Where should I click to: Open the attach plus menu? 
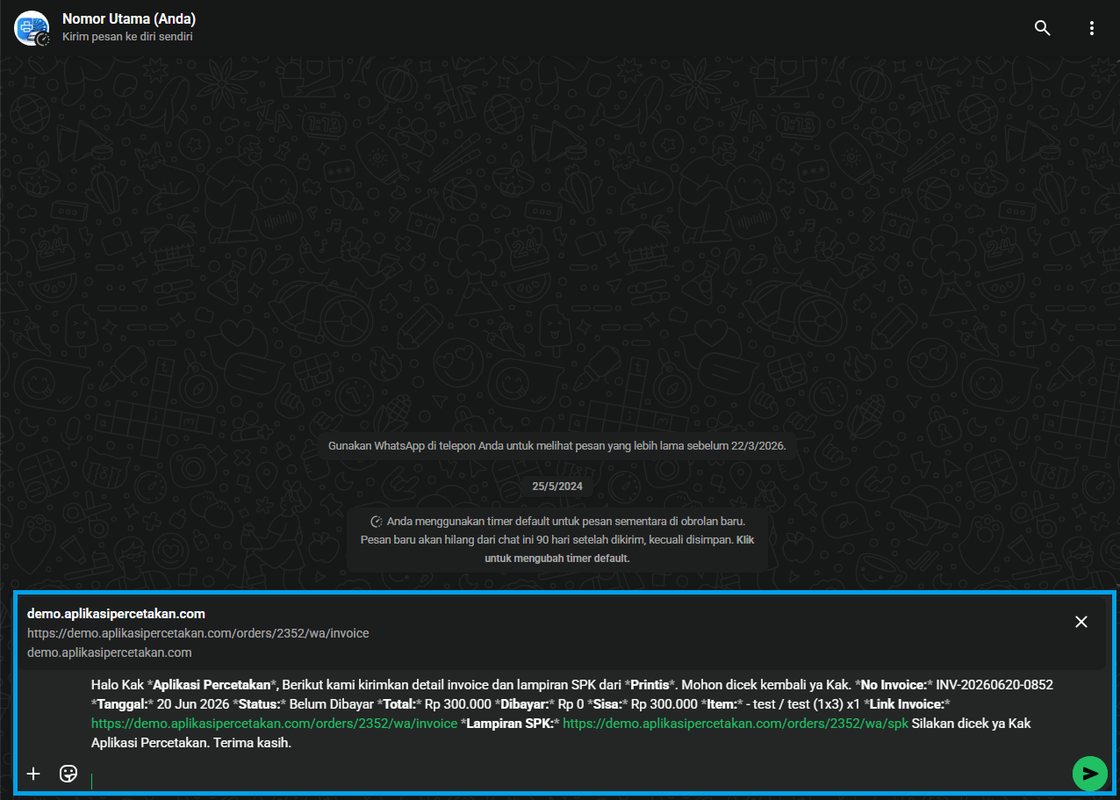tap(33, 774)
